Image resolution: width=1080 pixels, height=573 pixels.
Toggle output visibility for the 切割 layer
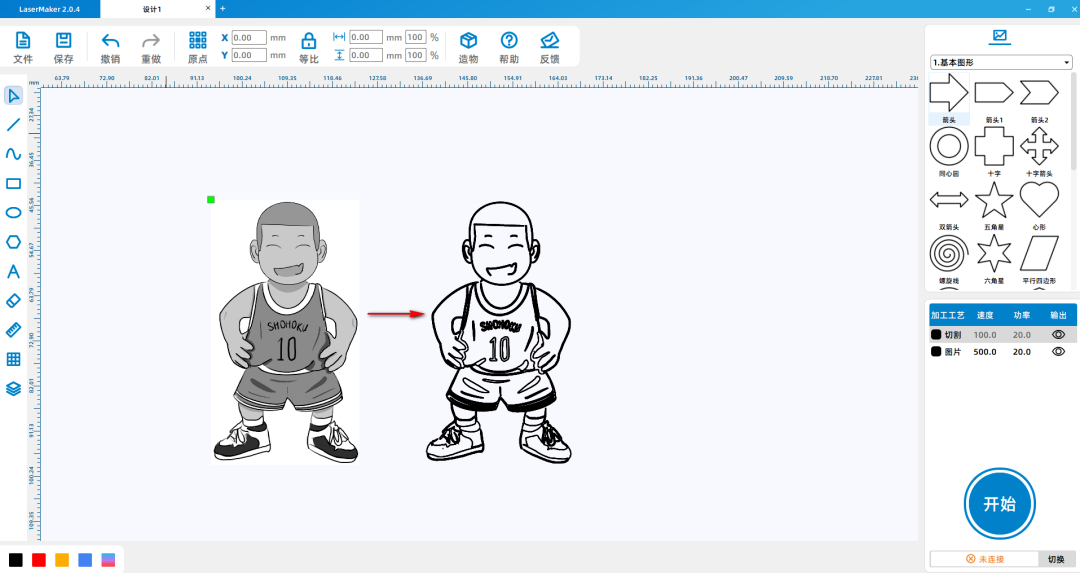[x=1058, y=335]
